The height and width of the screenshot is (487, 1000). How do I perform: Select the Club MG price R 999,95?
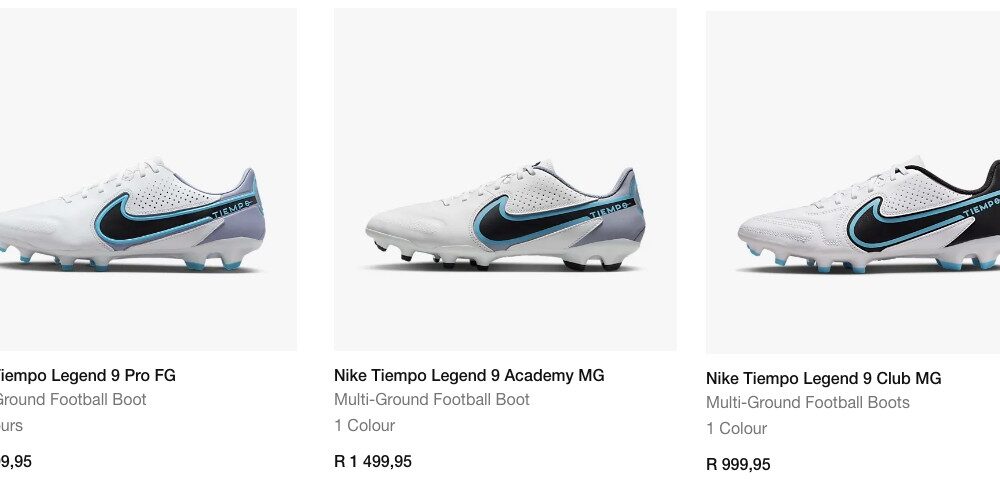[x=738, y=465]
